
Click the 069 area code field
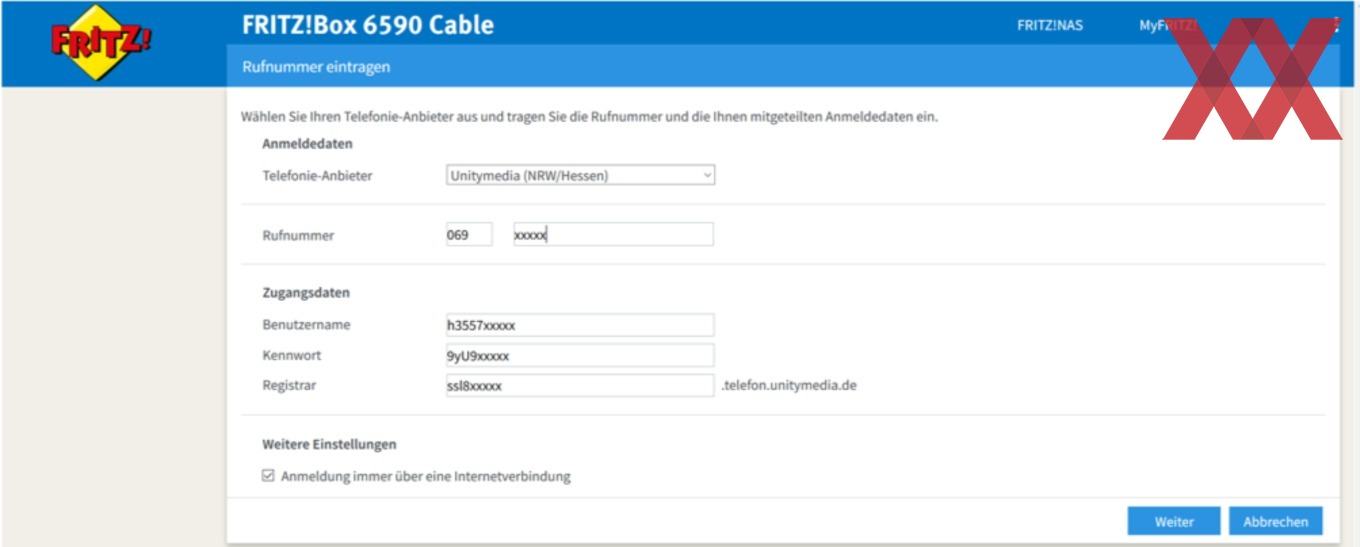468,235
